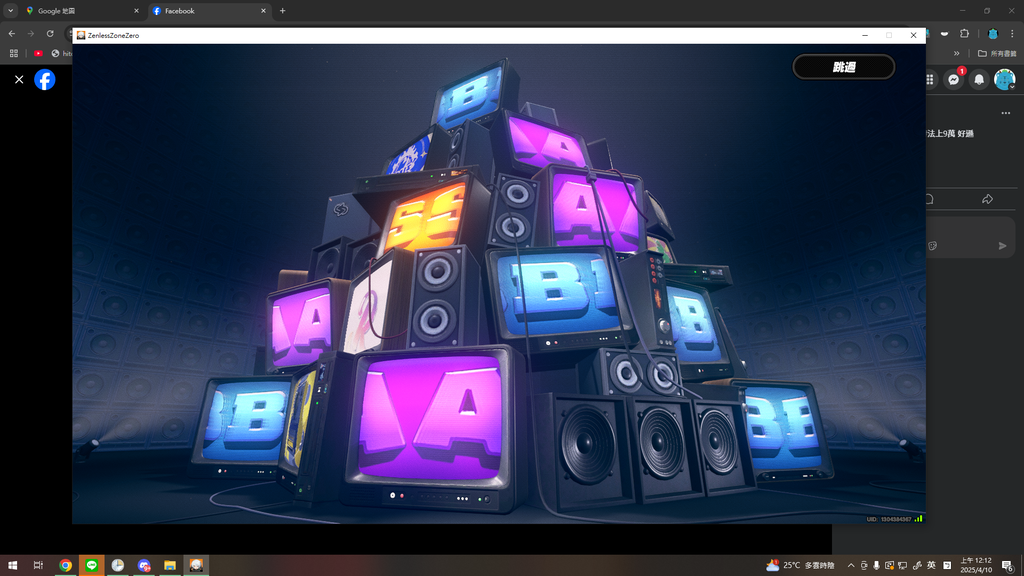The height and width of the screenshot is (576, 1024).
Task: Close the ZenlessZoneZero window
Action: tap(913, 35)
